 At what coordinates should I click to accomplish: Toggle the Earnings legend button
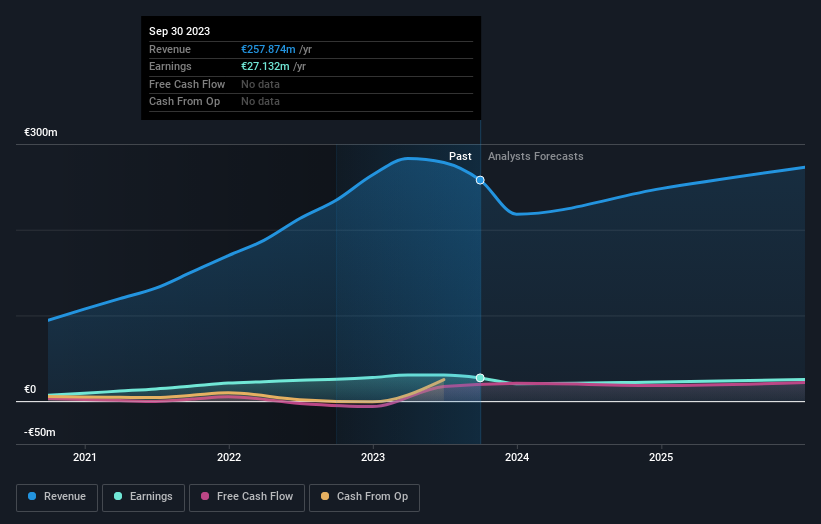click(x=143, y=497)
